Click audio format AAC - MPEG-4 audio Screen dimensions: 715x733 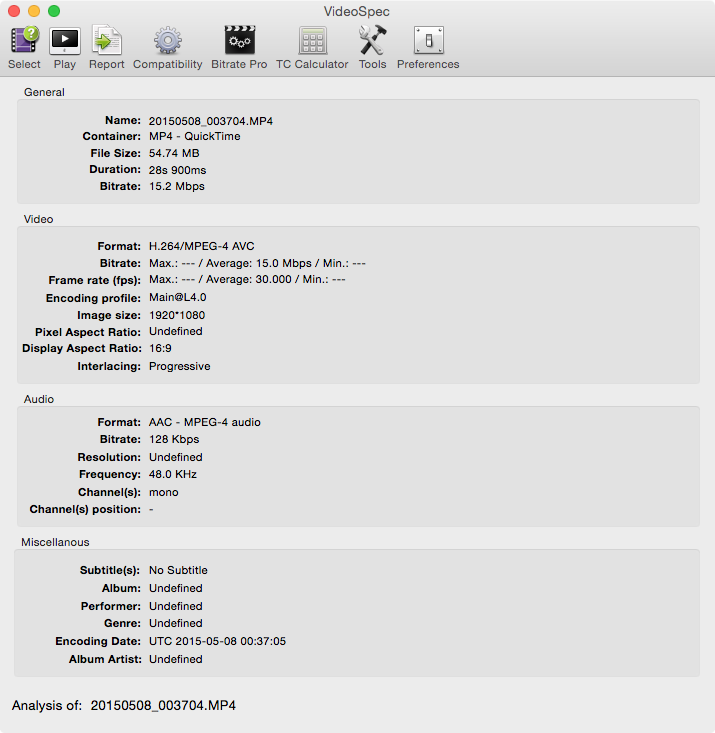tap(205, 422)
